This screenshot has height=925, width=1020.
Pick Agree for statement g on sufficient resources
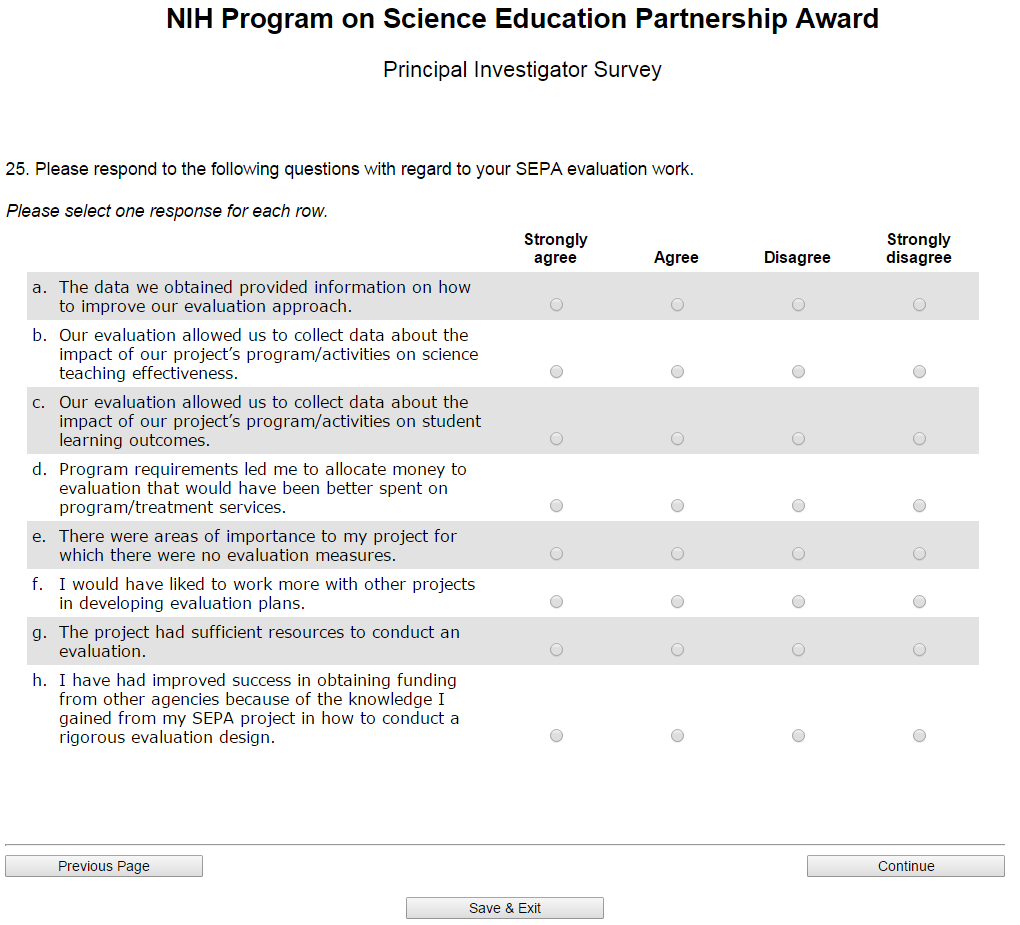677,650
